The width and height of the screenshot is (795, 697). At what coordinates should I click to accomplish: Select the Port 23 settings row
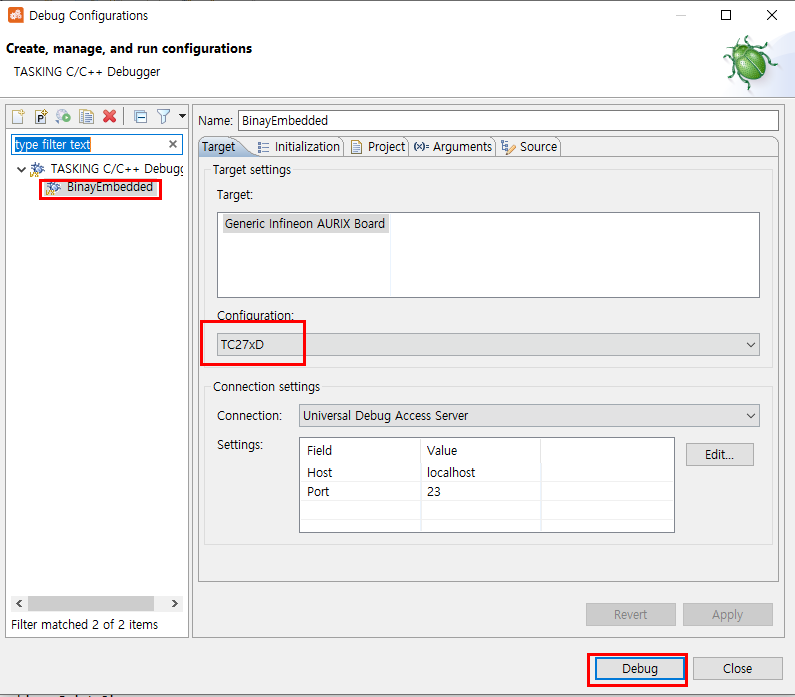(x=486, y=492)
